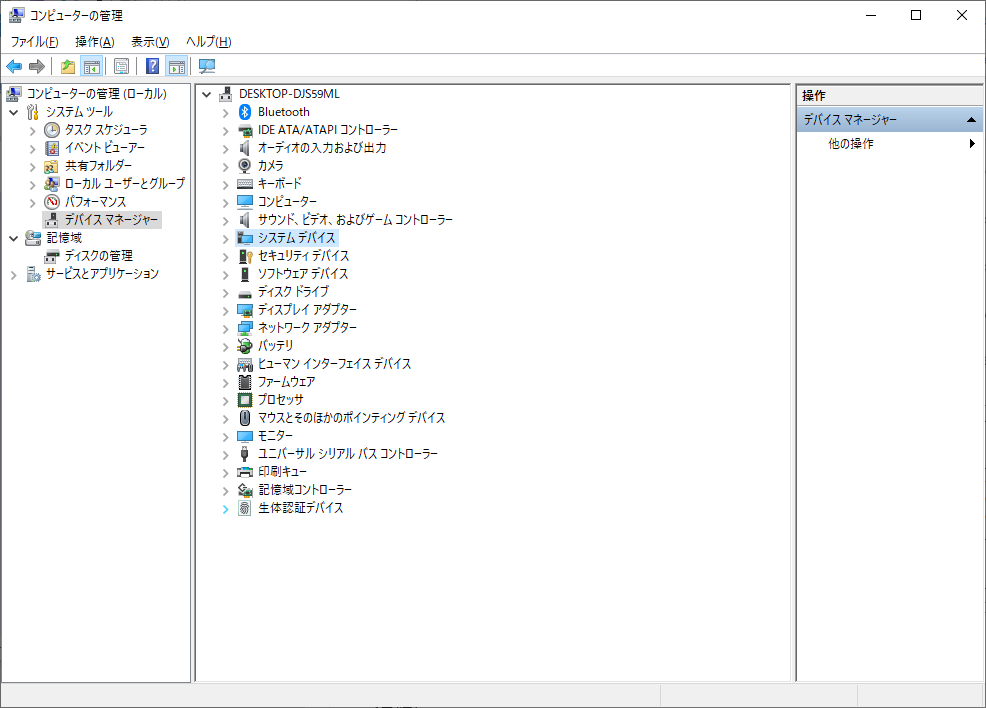Select サウンド、ビデオ、およびゲーム コントローラー row

click(x=355, y=220)
